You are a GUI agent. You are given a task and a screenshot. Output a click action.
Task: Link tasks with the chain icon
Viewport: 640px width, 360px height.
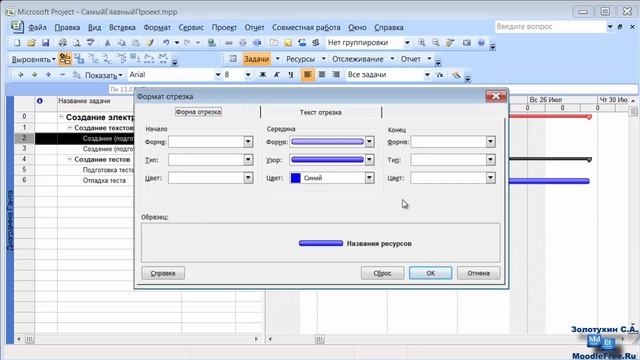click(229, 42)
